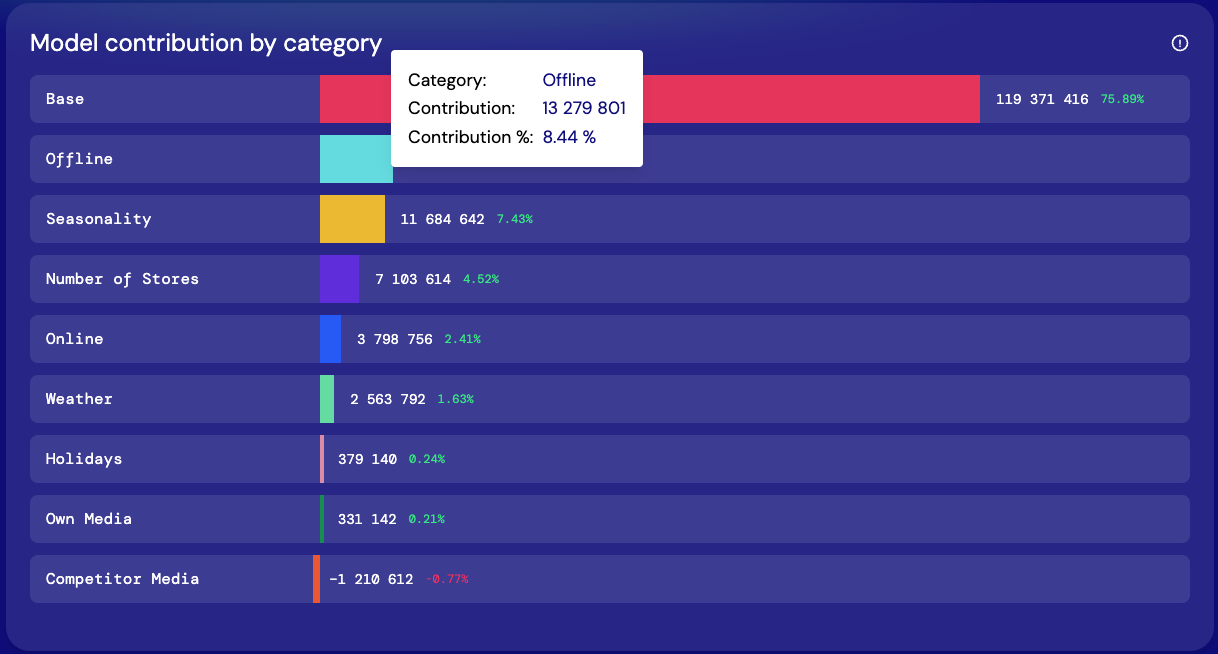The height and width of the screenshot is (654, 1218).
Task: Click the Seasonality 7.43% percentage
Action: coord(514,219)
